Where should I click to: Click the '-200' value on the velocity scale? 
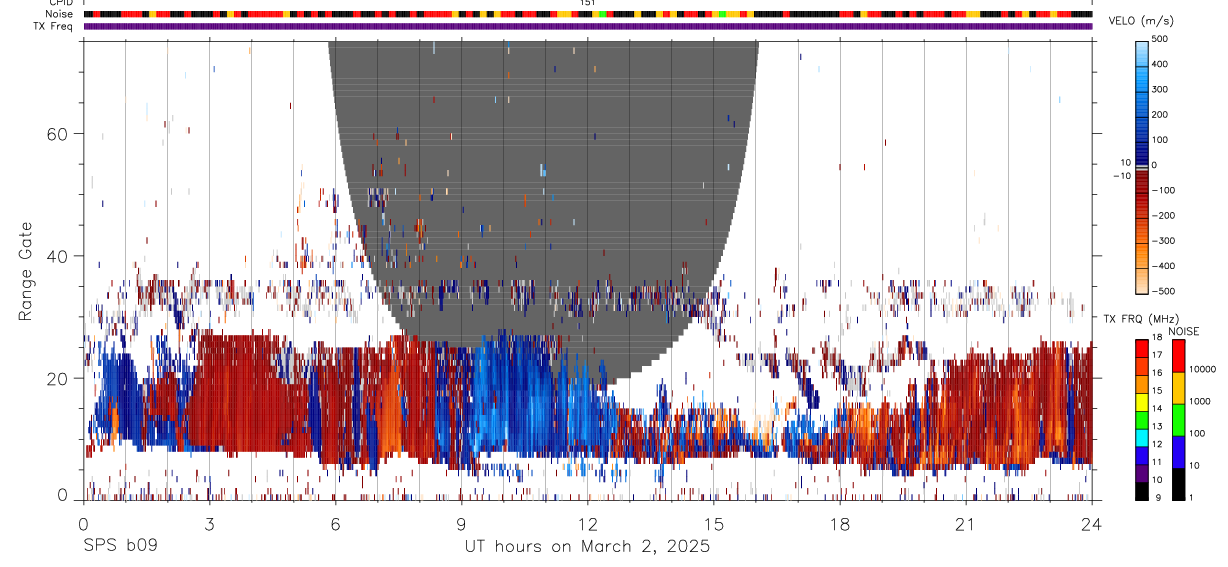point(1164,215)
